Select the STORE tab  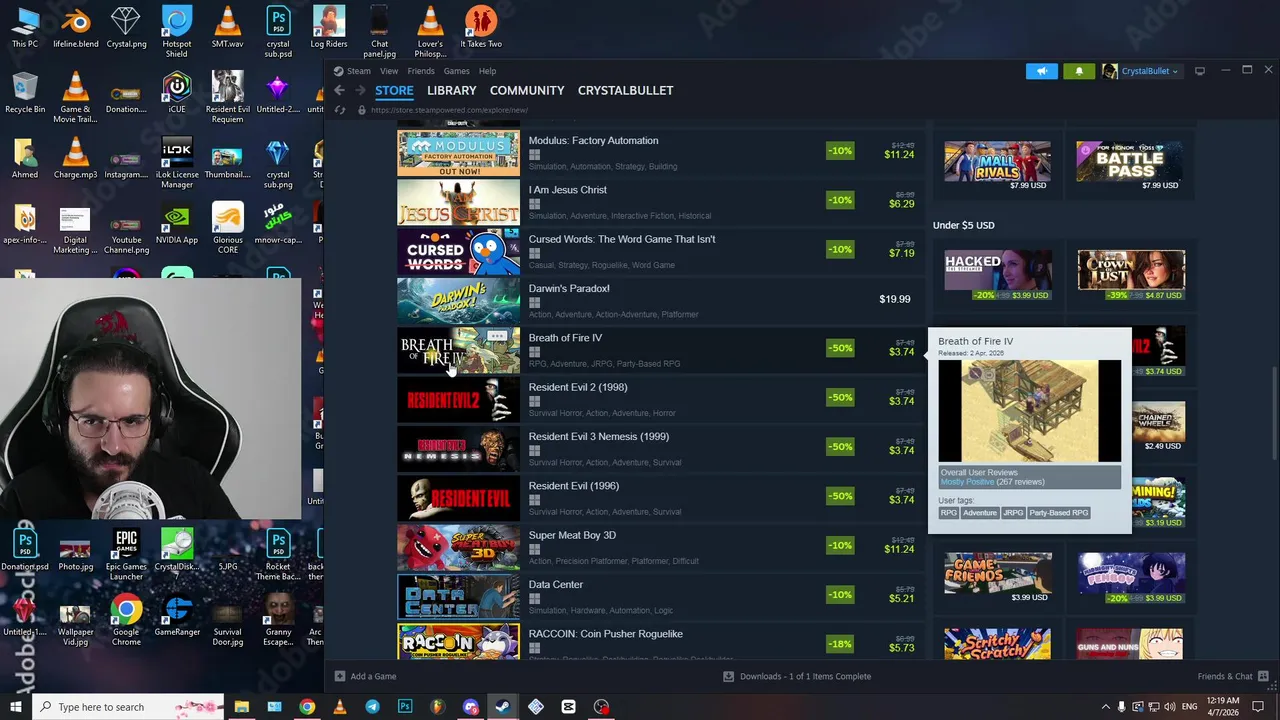(394, 90)
